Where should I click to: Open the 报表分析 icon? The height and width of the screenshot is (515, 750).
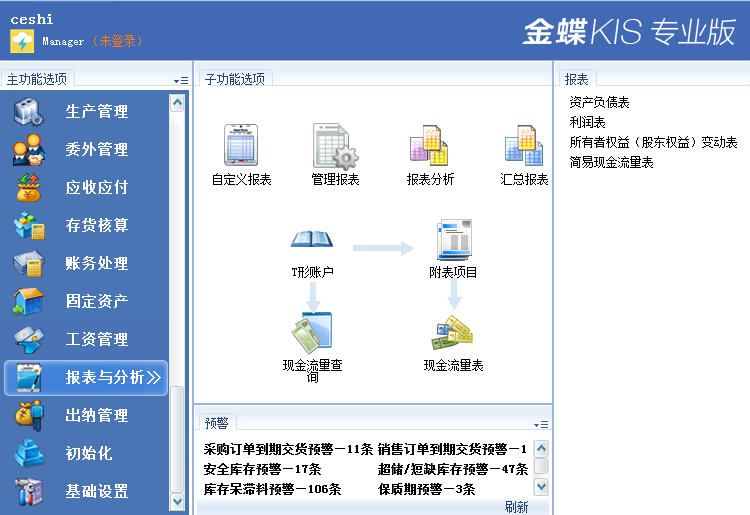(x=430, y=146)
